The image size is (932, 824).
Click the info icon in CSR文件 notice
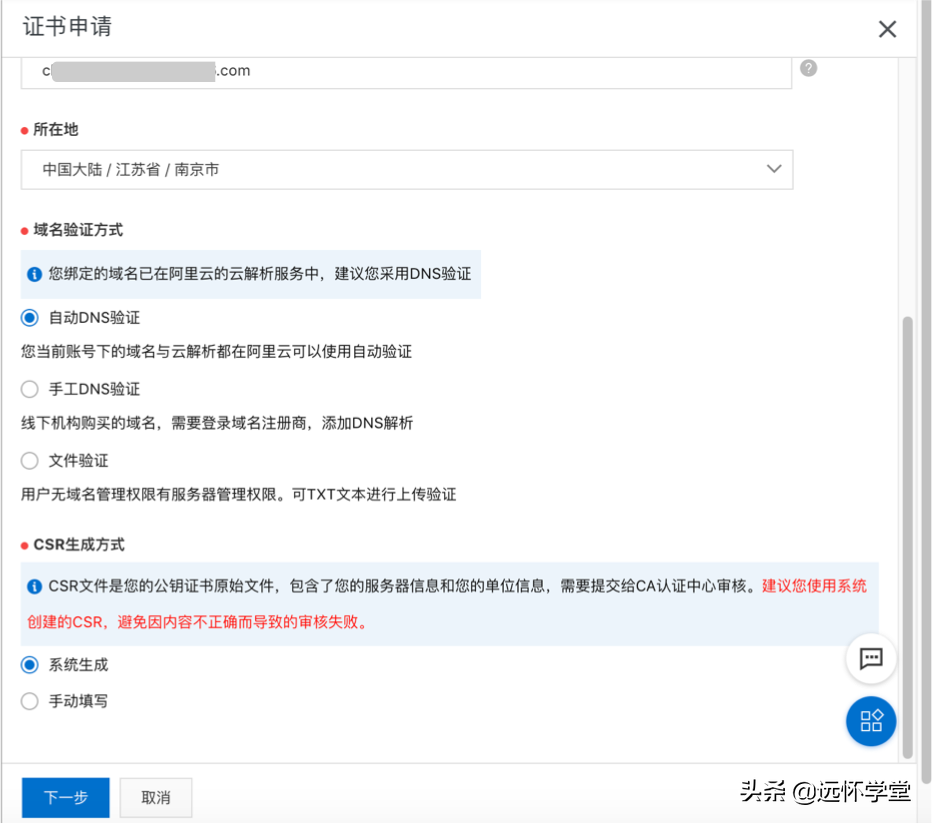[x=35, y=586]
